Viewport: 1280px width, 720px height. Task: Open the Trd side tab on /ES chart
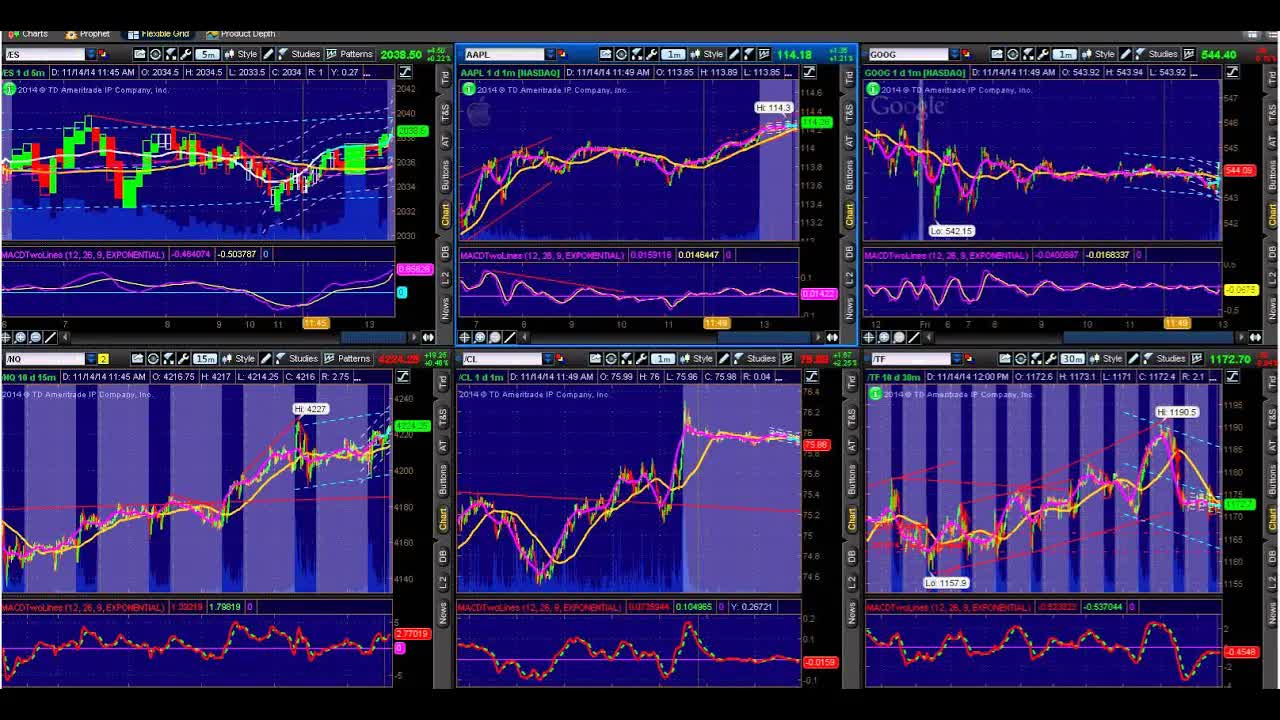click(446, 76)
